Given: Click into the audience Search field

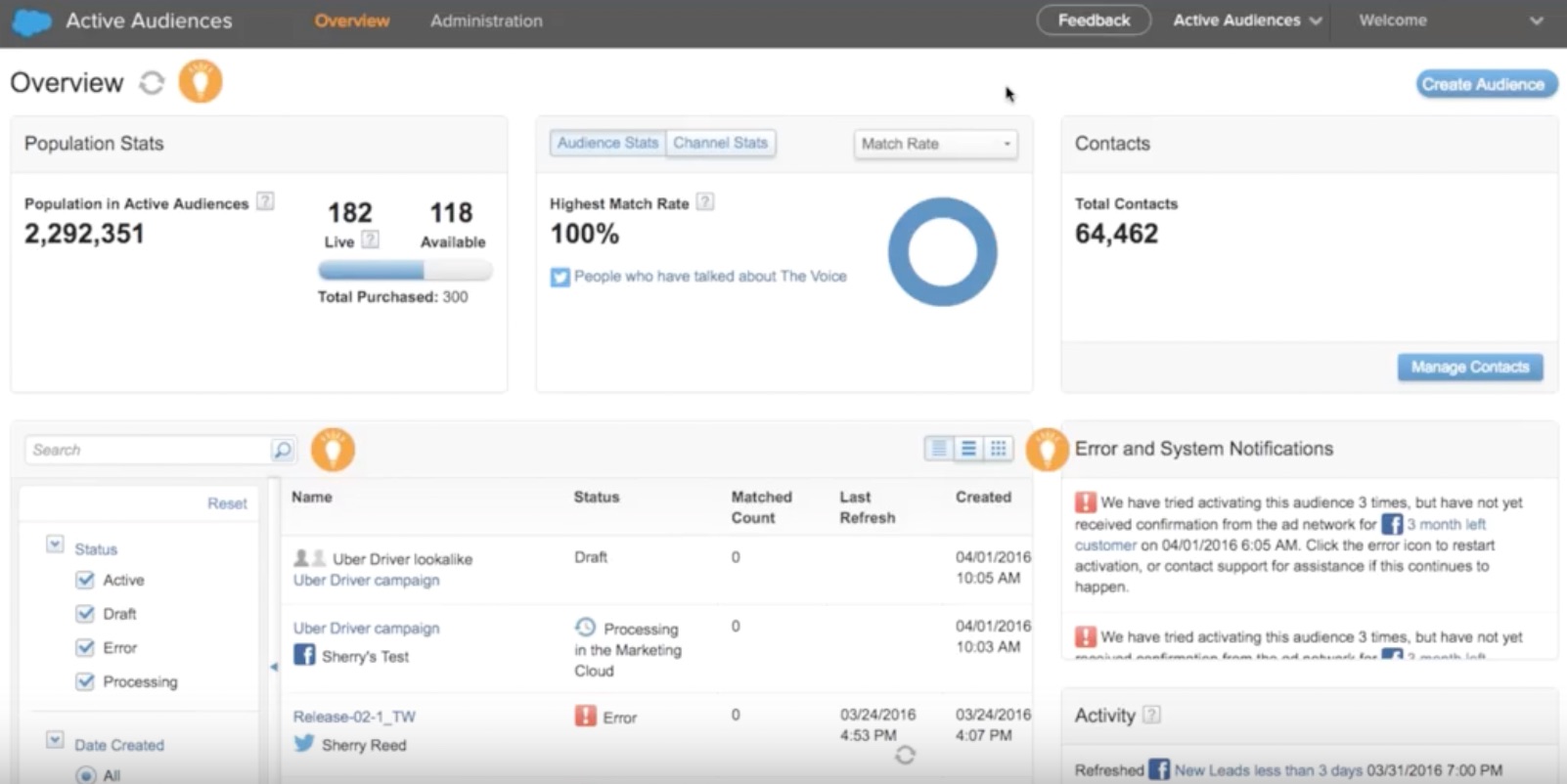Looking at the screenshot, I should click(147, 450).
